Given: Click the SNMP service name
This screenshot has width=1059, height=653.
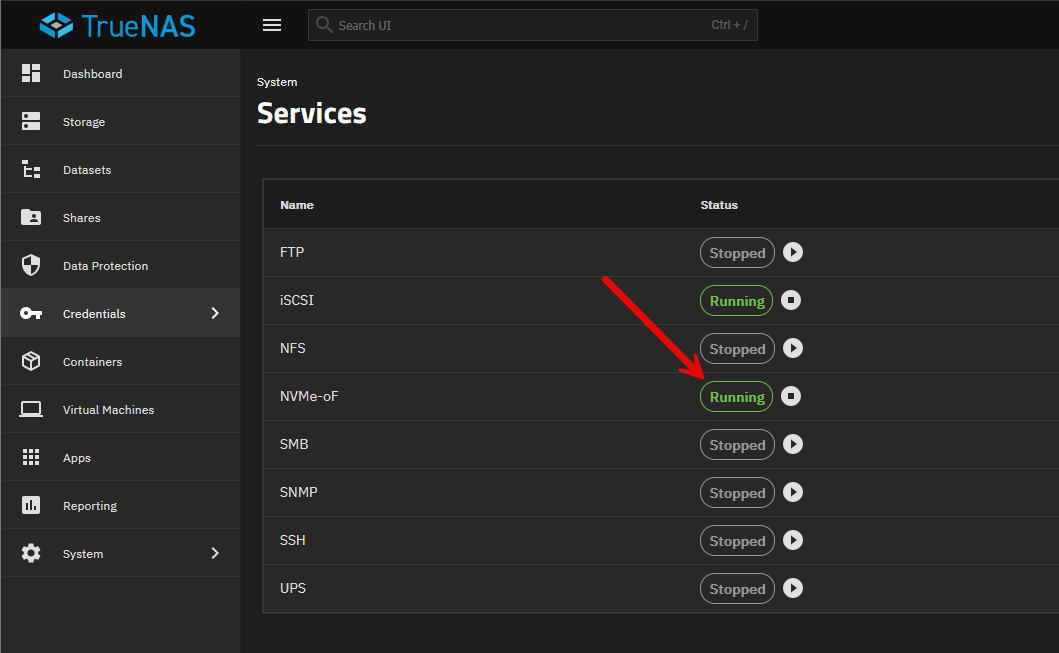Looking at the screenshot, I should [x=299, y=492].
